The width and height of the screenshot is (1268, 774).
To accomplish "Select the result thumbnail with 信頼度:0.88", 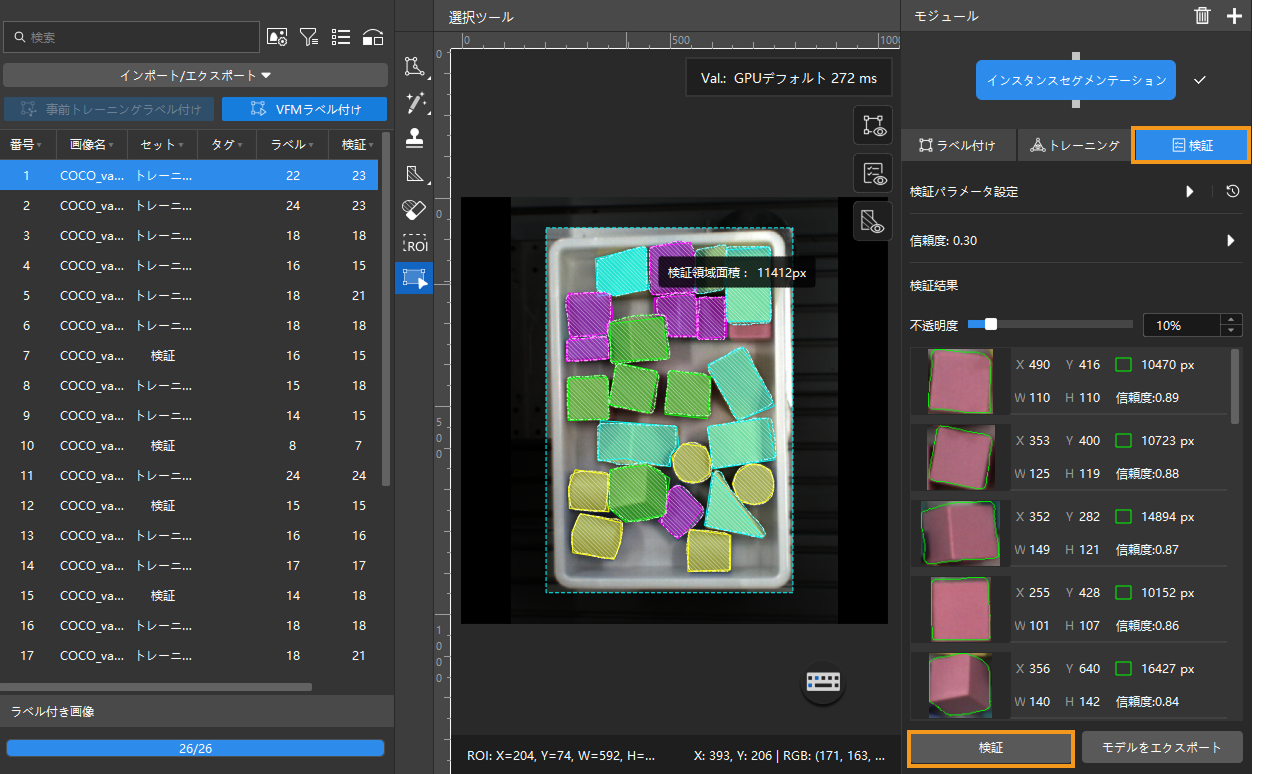I will pos(961,457).
